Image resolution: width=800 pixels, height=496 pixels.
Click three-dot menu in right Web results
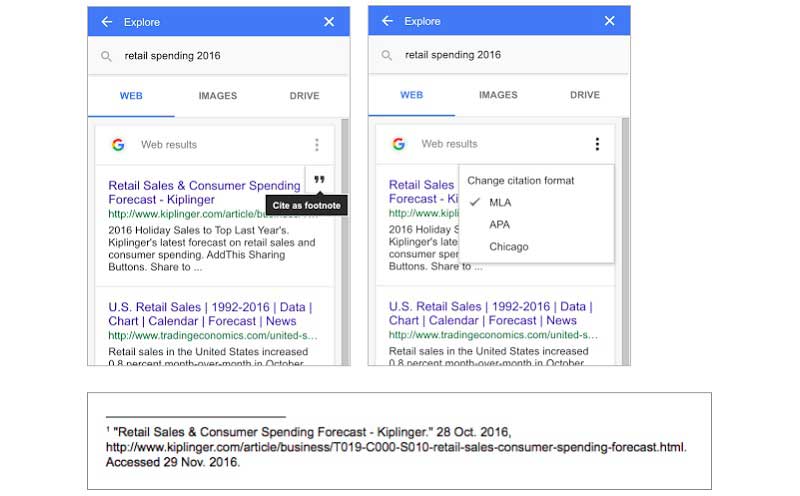[x=597, y=144]
